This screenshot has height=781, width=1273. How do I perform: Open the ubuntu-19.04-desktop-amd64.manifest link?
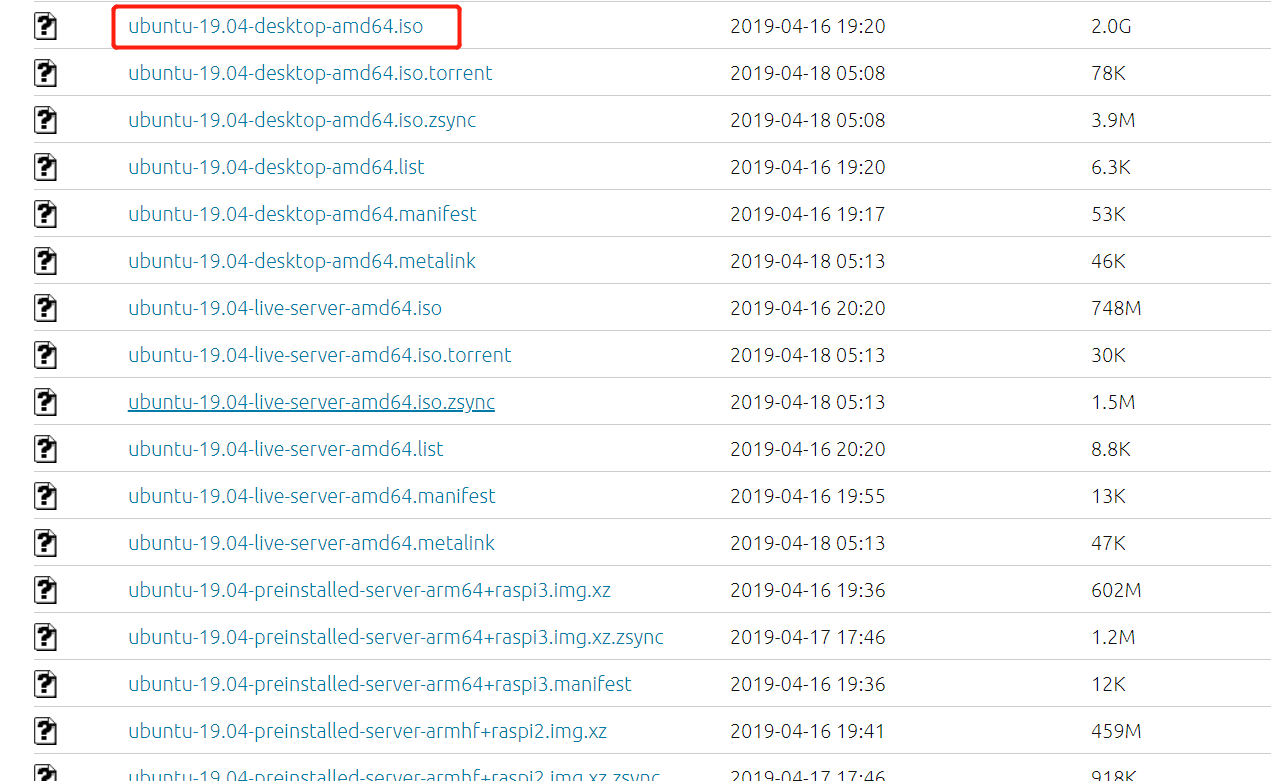tap(302, 214)
